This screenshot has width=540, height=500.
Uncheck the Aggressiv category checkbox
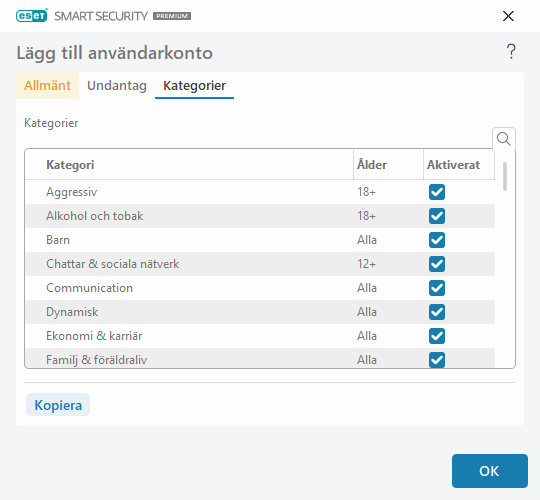[x=437, y=192]
